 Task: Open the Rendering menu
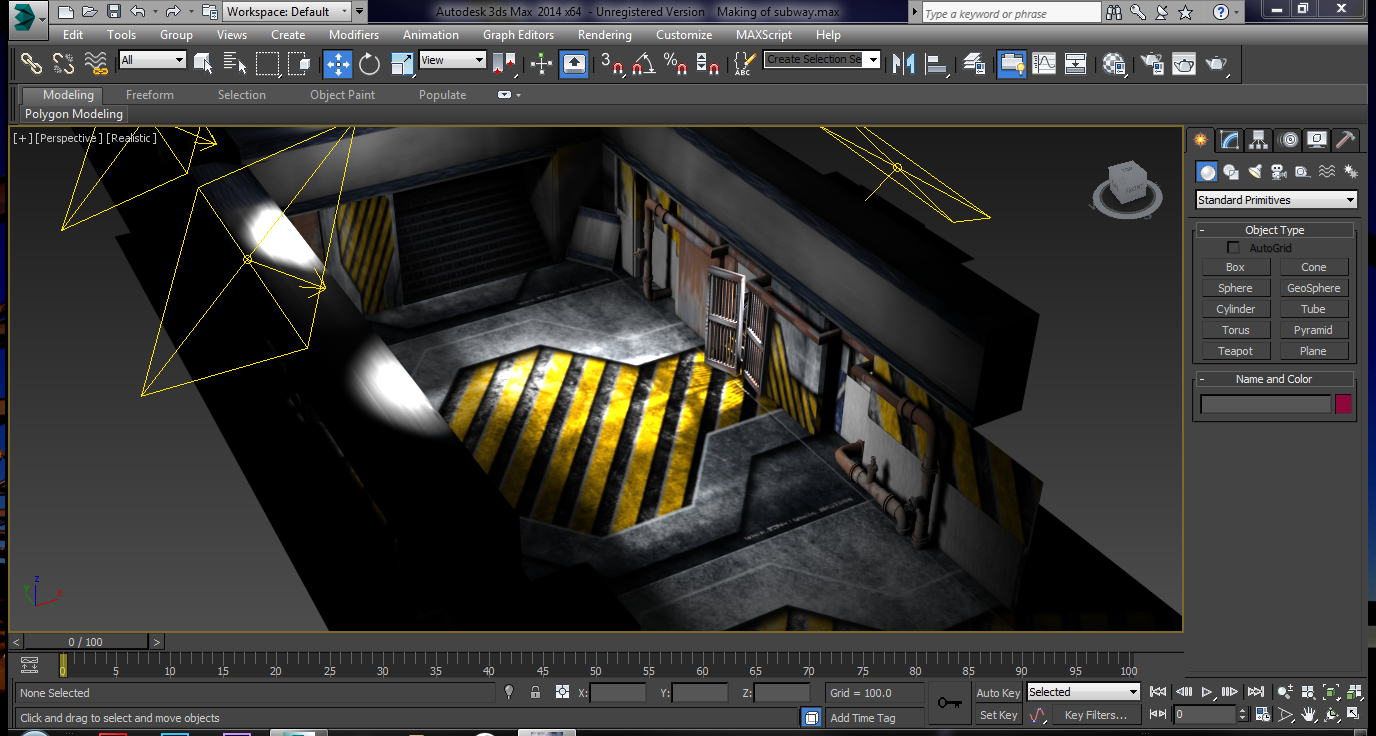click(x=604, y=35)
